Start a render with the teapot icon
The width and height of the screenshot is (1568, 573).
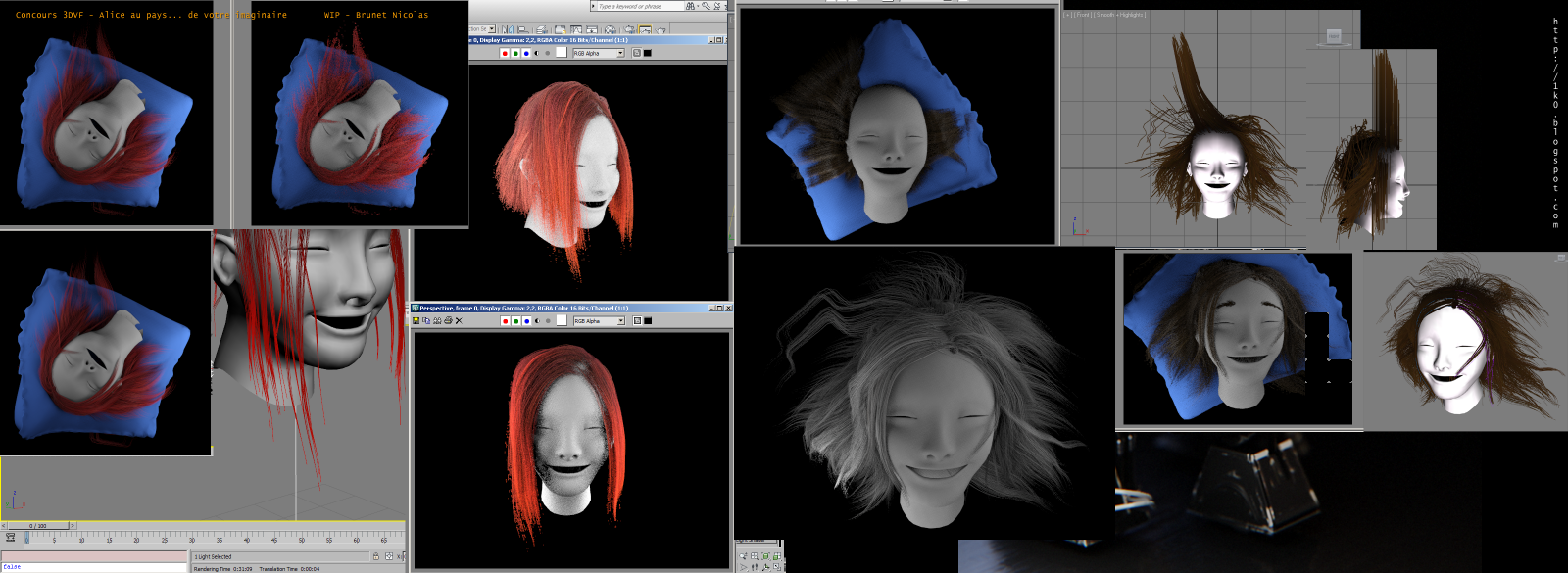[661, 30]
